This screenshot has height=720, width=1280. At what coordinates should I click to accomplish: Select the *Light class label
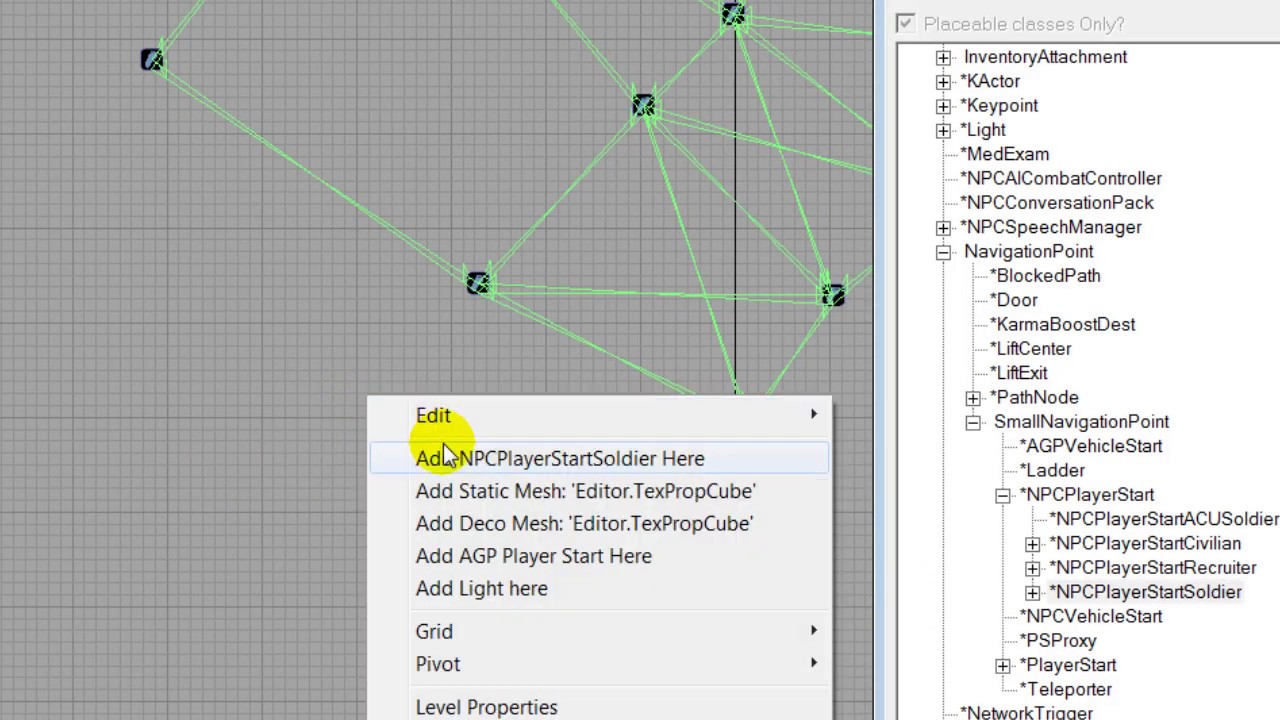(x=982, y=130)
